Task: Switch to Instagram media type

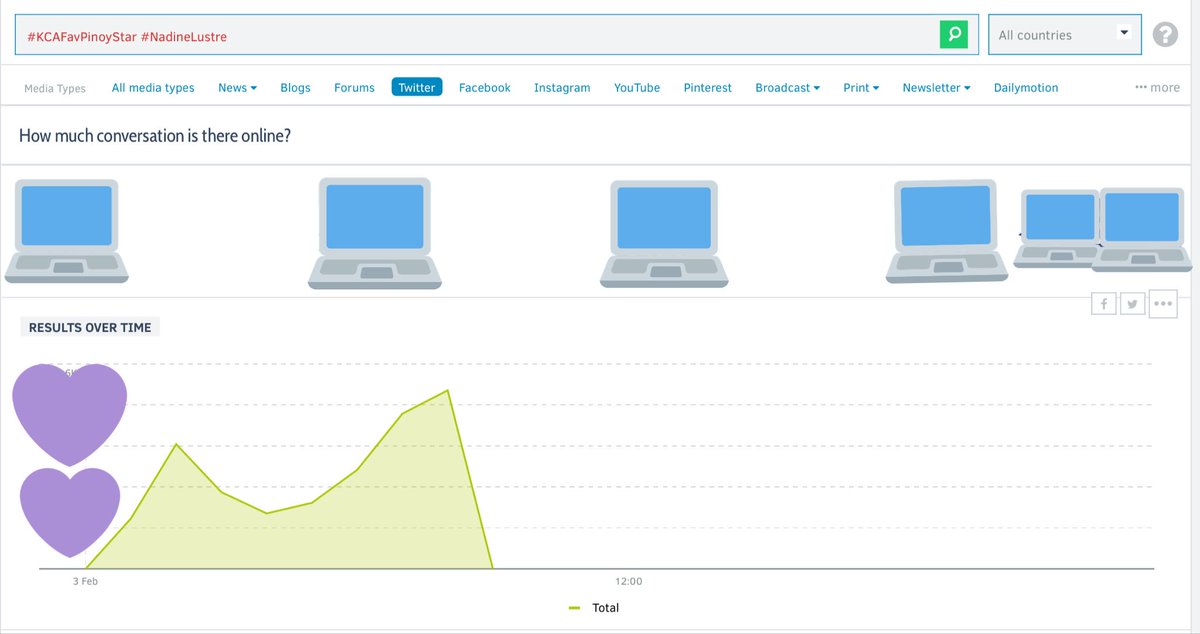Action: [x=562, y=88]
